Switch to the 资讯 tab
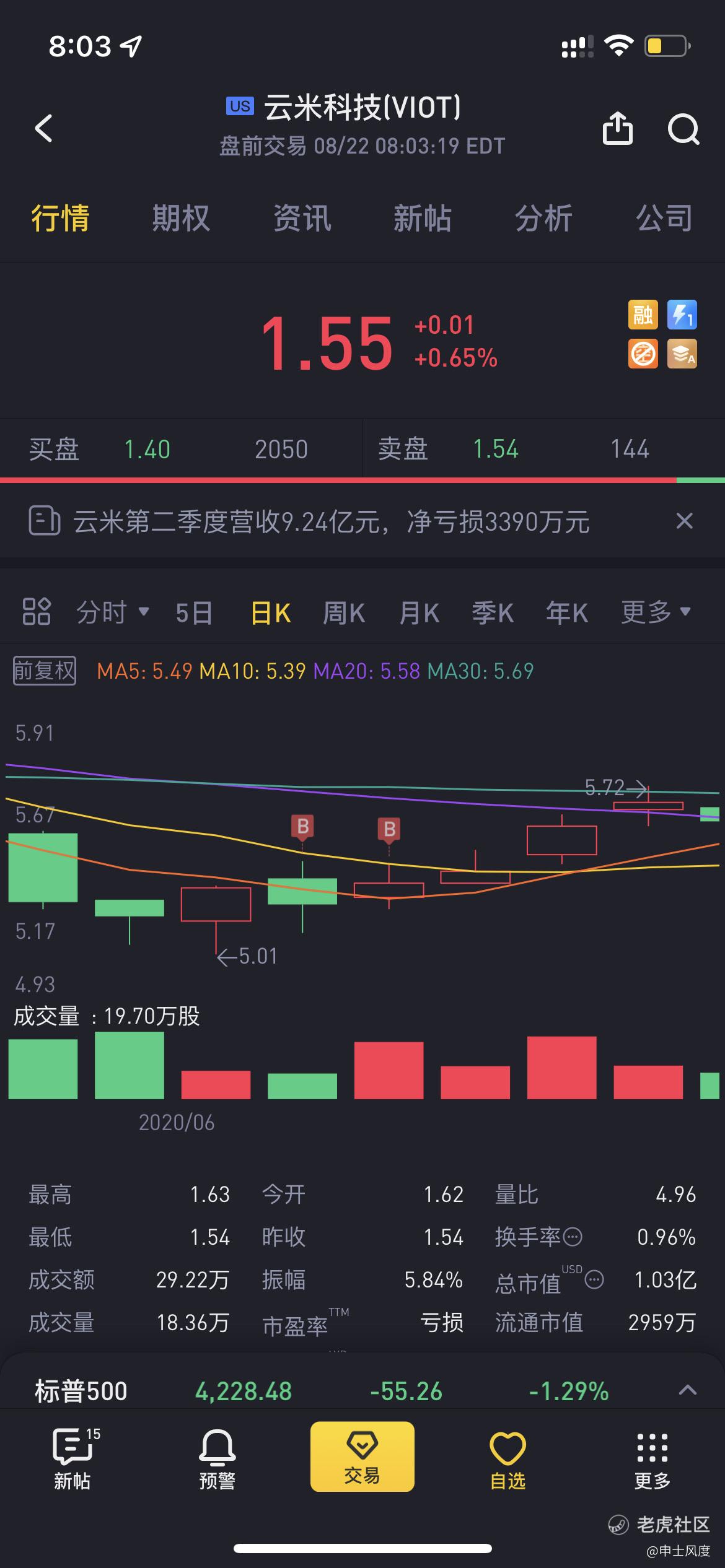 pos(302,218)
